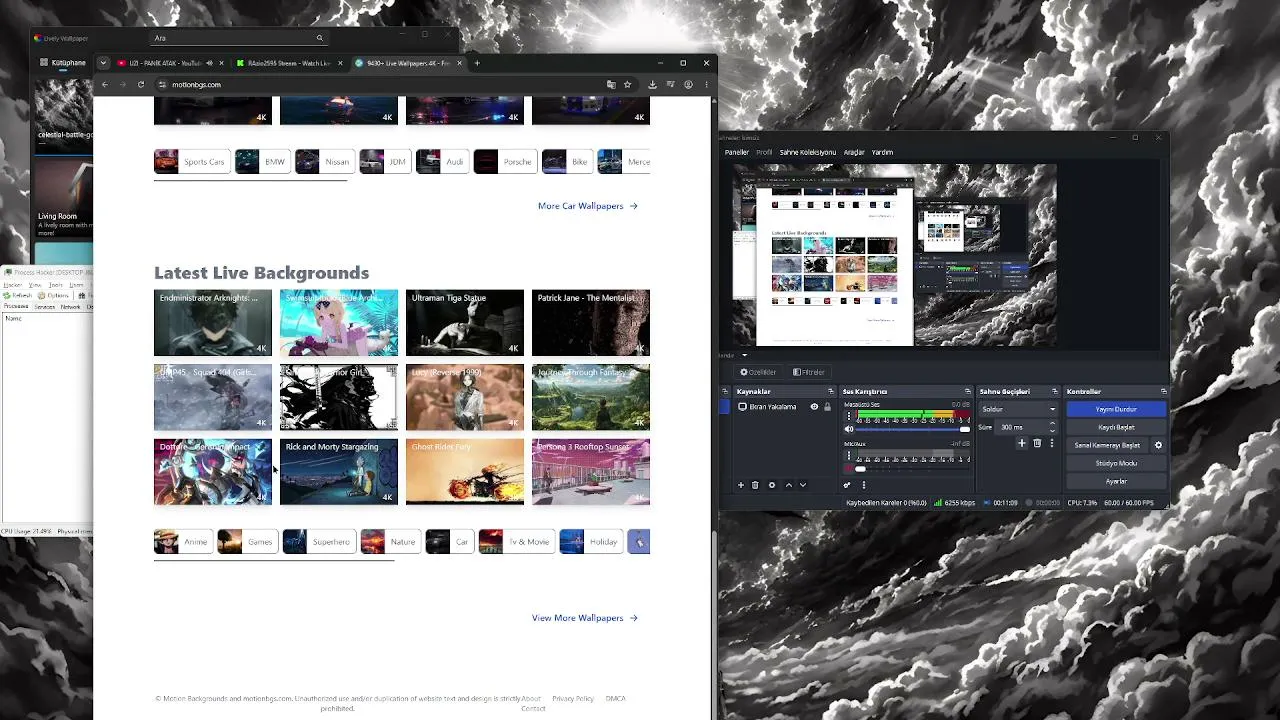Go back in the Chrome browser
The width and height of the screenshot is (1280, 720).
(104, 85)
